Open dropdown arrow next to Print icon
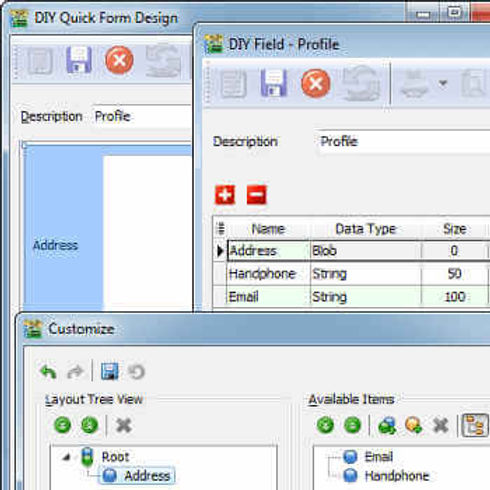 [443, 83]
